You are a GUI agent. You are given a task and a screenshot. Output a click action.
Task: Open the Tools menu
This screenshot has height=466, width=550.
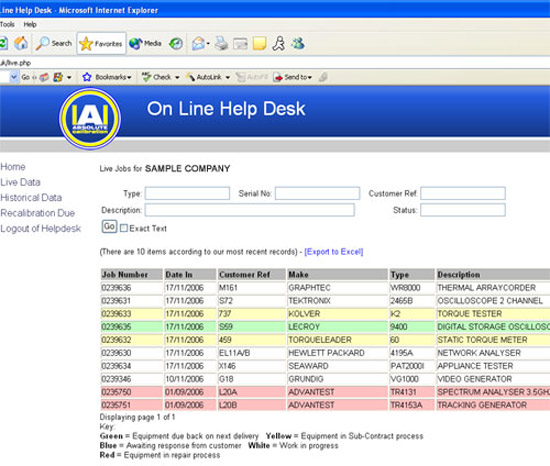click(7, 25)
